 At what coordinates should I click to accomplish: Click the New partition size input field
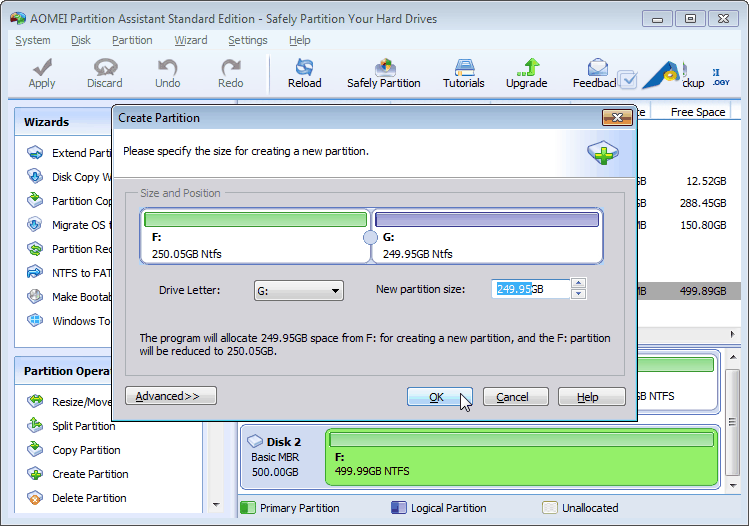(531, 289)
